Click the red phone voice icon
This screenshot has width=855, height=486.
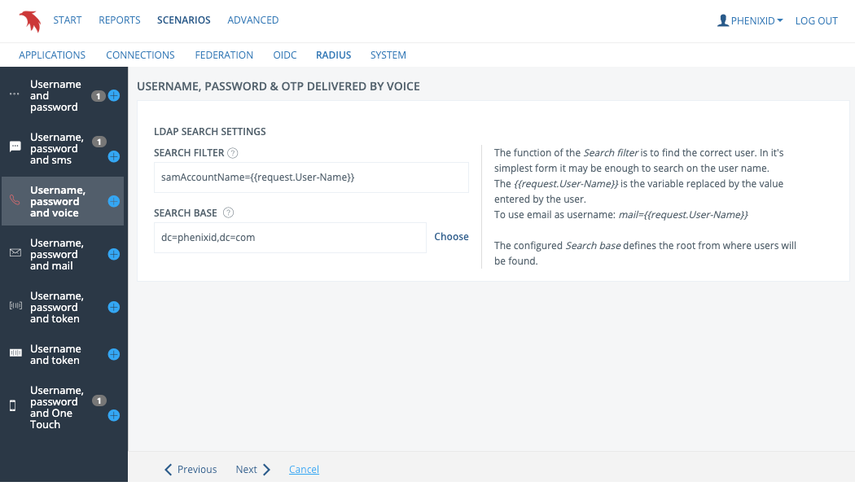[15, 200]
